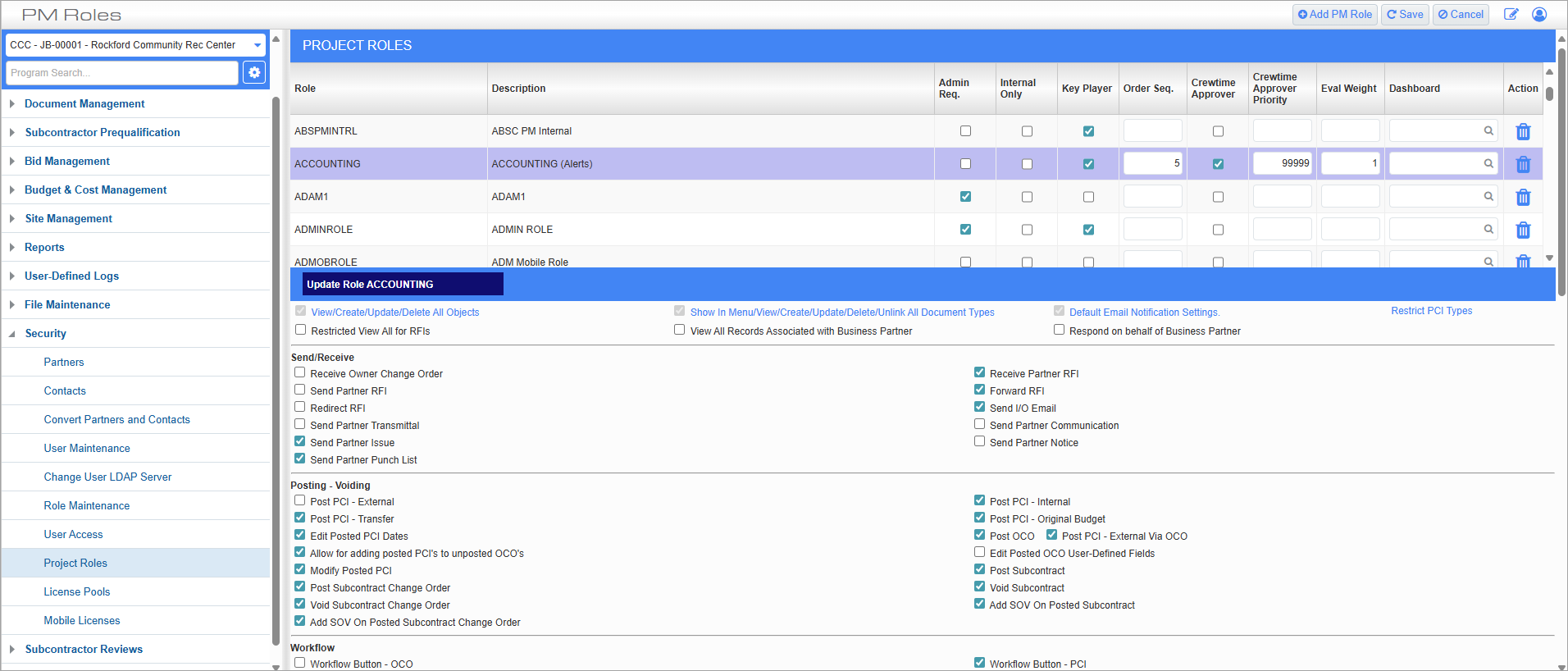Viewport: 1568px width, 671px height.
Task: Toggle Post PCI - External checkbox
Action: tap(300, 500)
